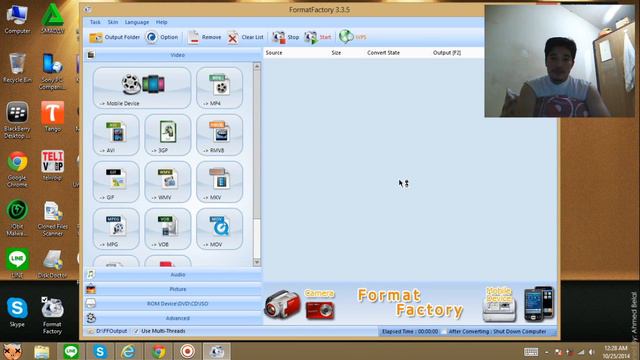Open the Language menu
640x360 pixels.
[x=137, y=22]
